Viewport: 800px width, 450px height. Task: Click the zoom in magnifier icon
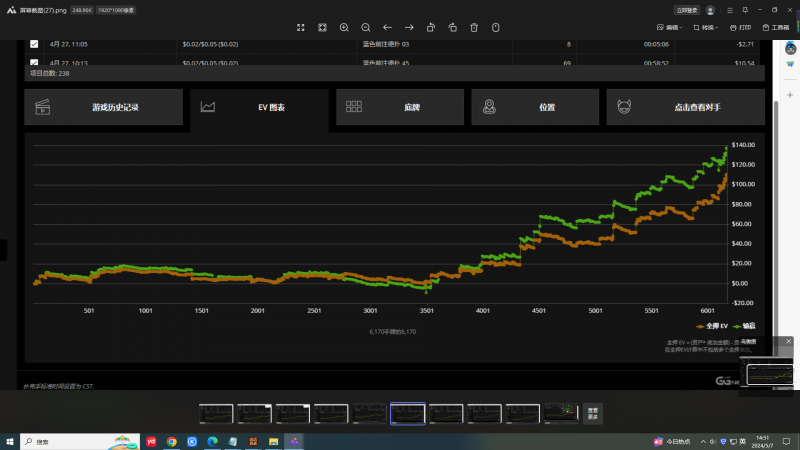(x=344, y=27)
